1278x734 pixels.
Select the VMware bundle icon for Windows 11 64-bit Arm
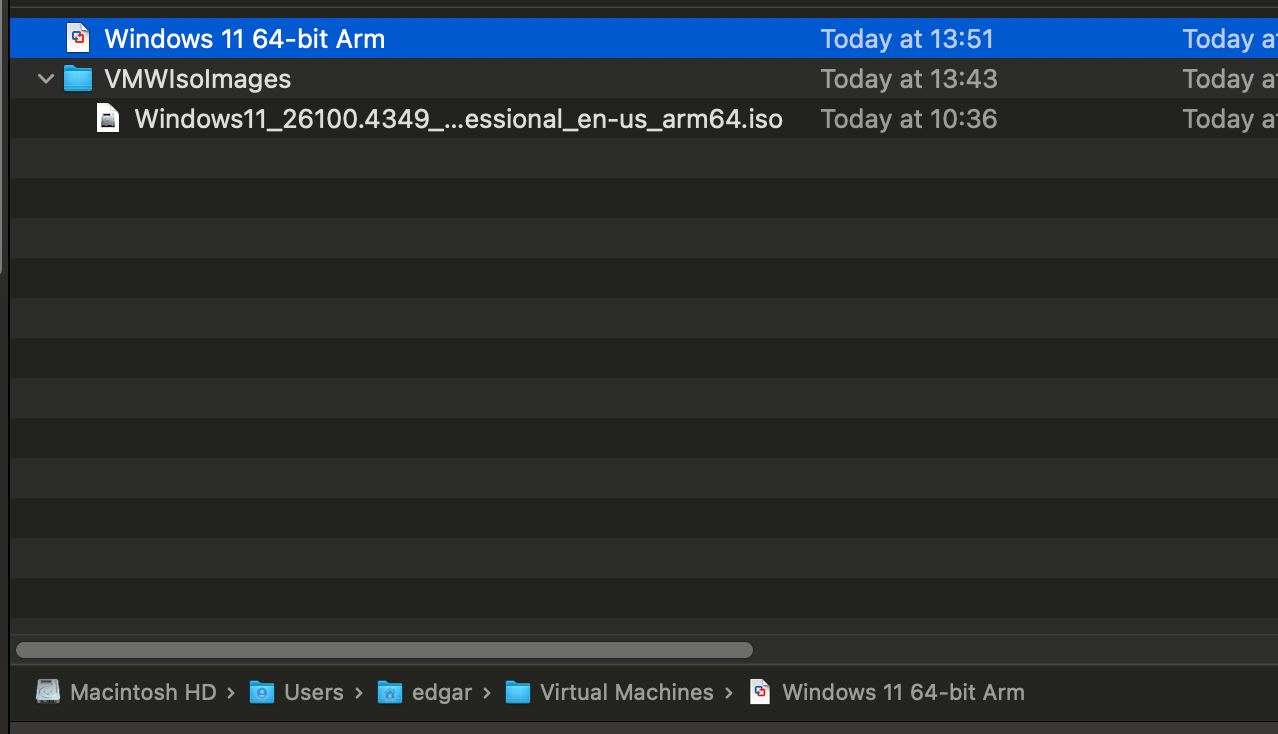pyautogui.click(x=78, y=39)
